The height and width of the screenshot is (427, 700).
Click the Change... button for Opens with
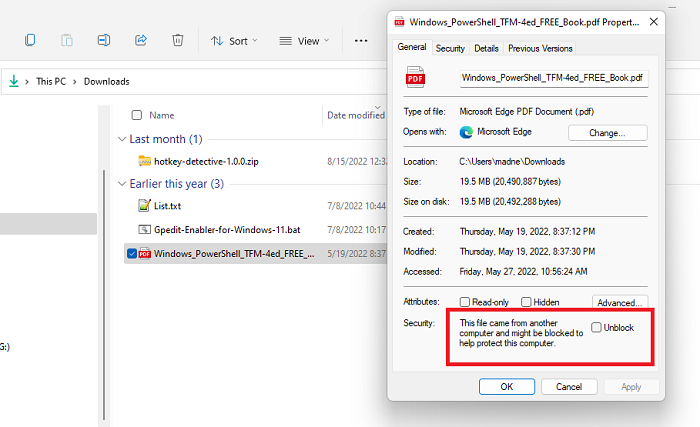[608, 133]
